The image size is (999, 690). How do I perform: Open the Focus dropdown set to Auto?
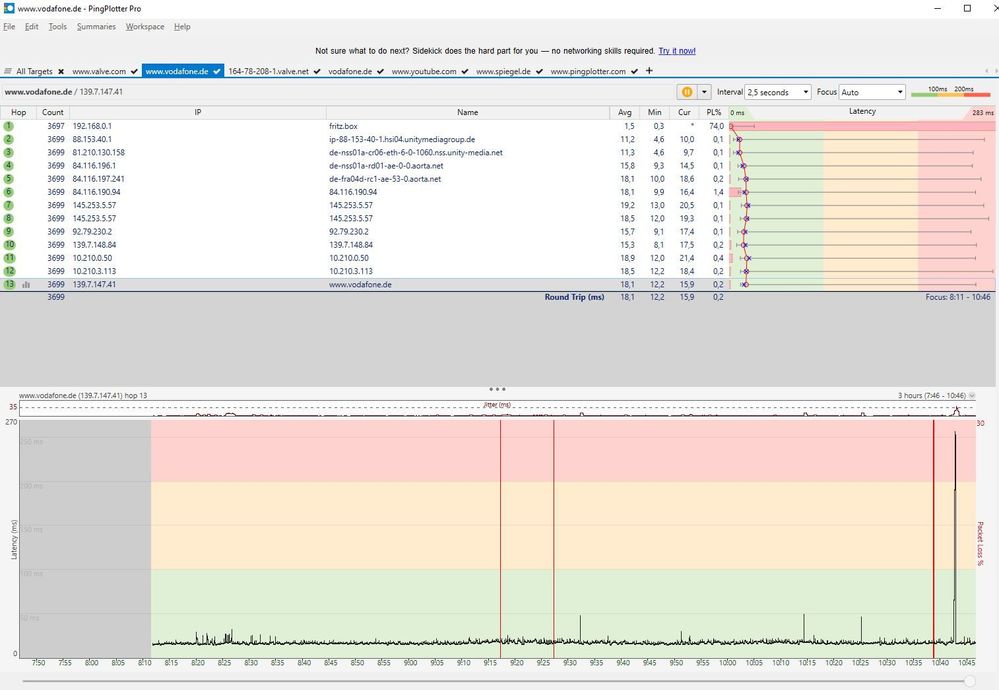click(872, 92)
